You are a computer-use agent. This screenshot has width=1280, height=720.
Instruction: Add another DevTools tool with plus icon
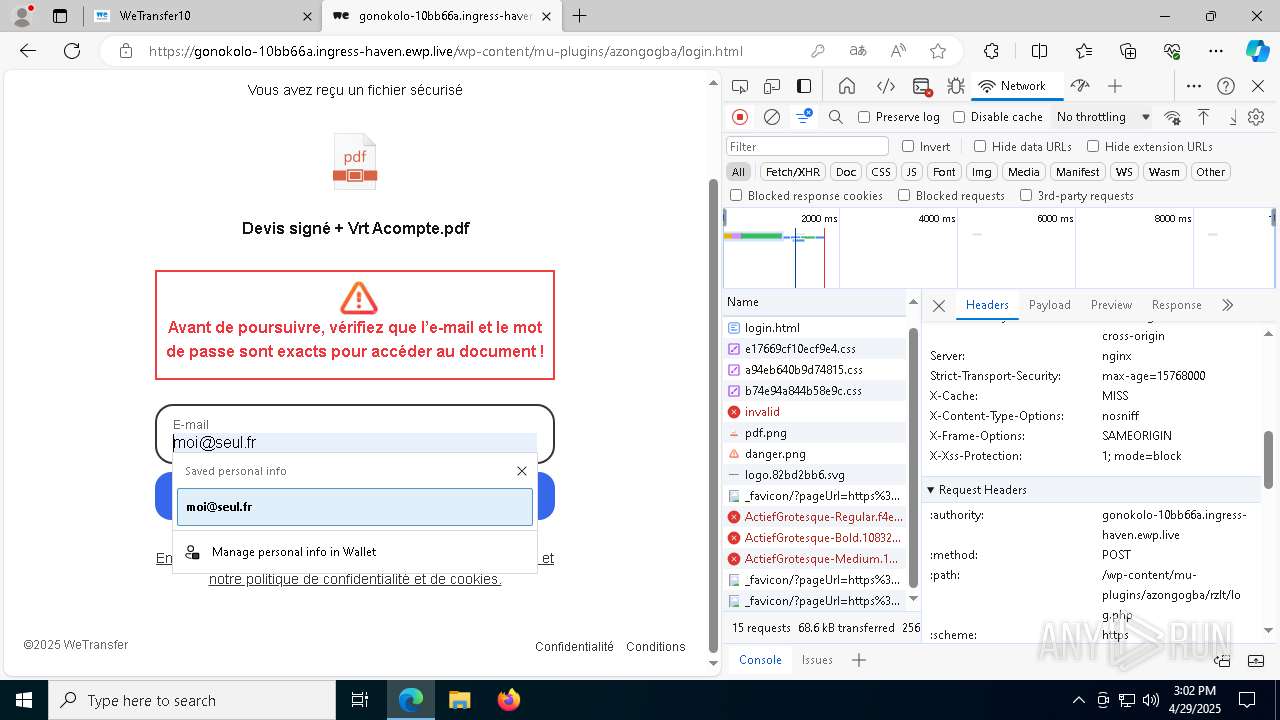pos(1115,86)
